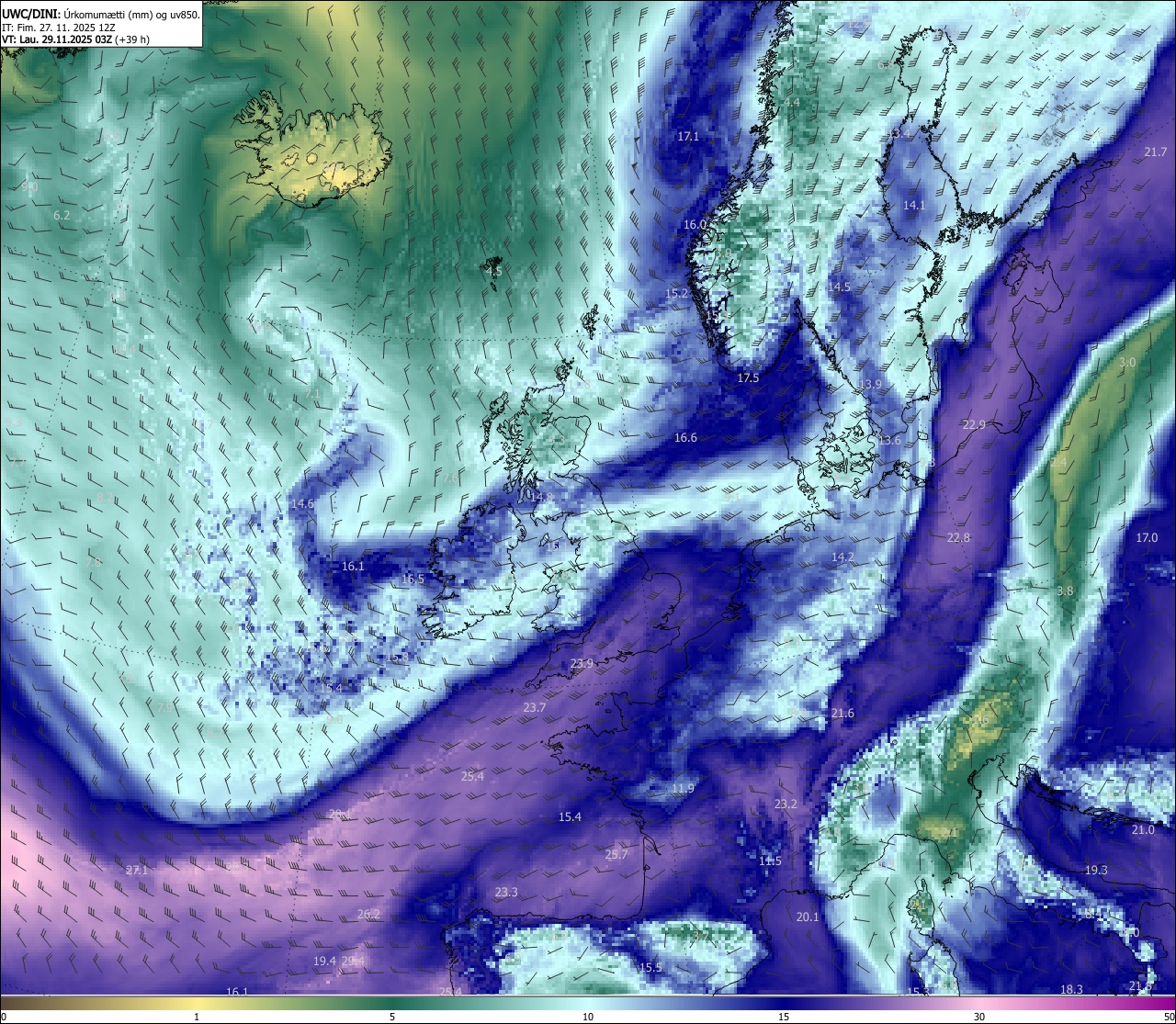Image resolution: width=1176 pixels, height=1024 pixels.
Task: Click the map value '19.3'
Action: tap(1096, 870)
